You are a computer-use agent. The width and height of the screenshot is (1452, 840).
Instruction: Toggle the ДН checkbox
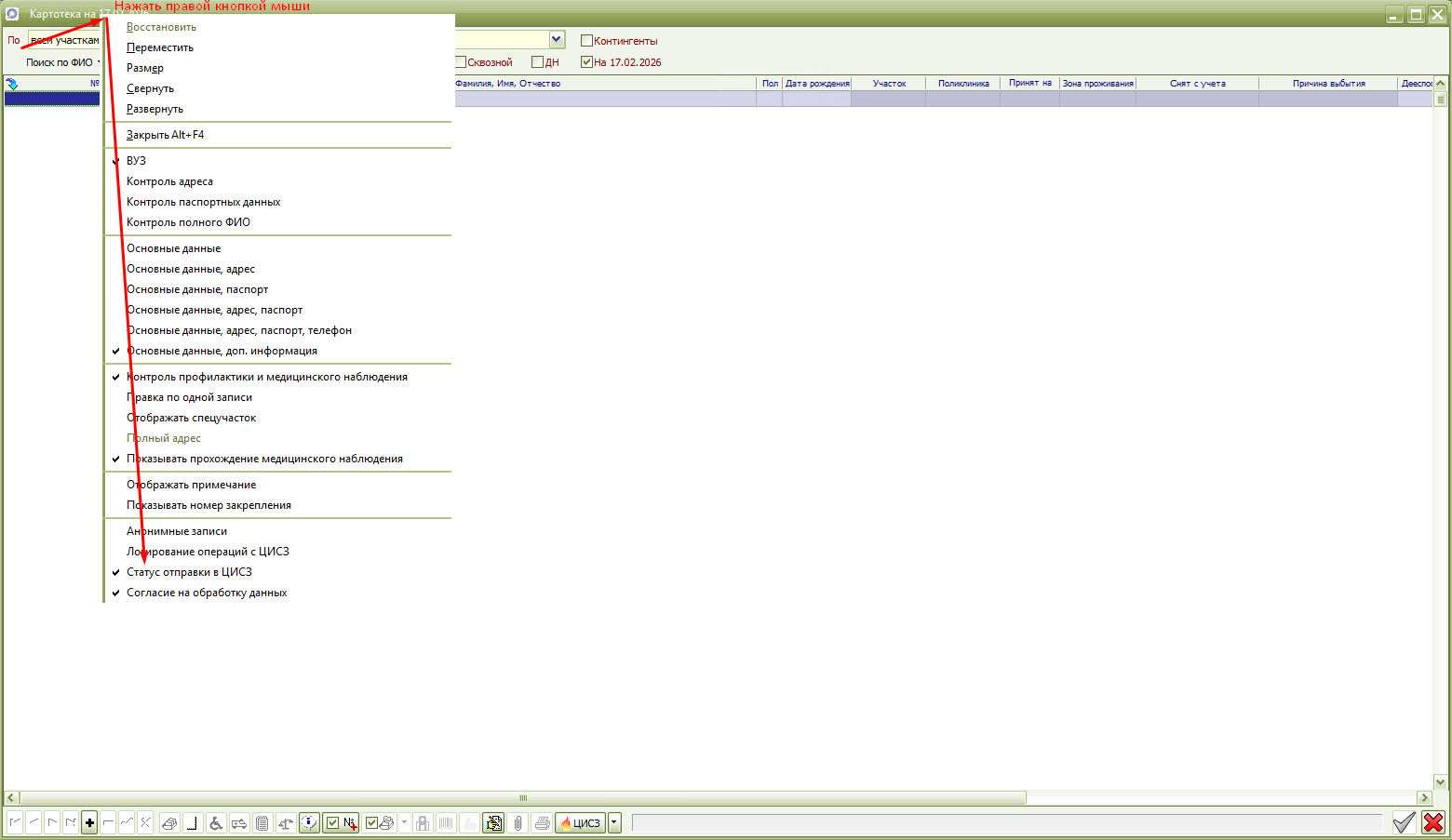(x=537, y=62)
